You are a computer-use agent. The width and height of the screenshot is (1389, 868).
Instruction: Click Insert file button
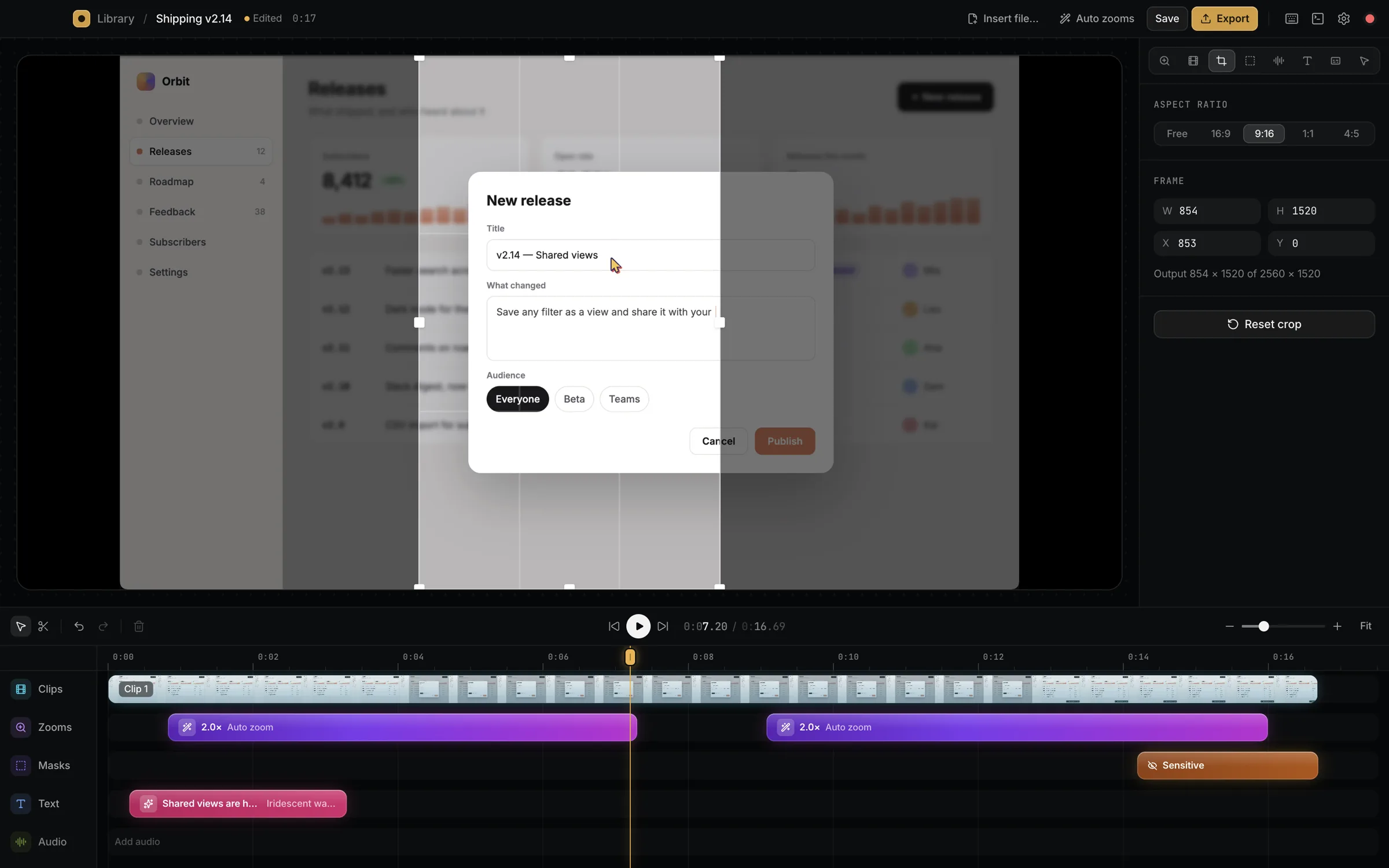click(x=1003, y=19)
